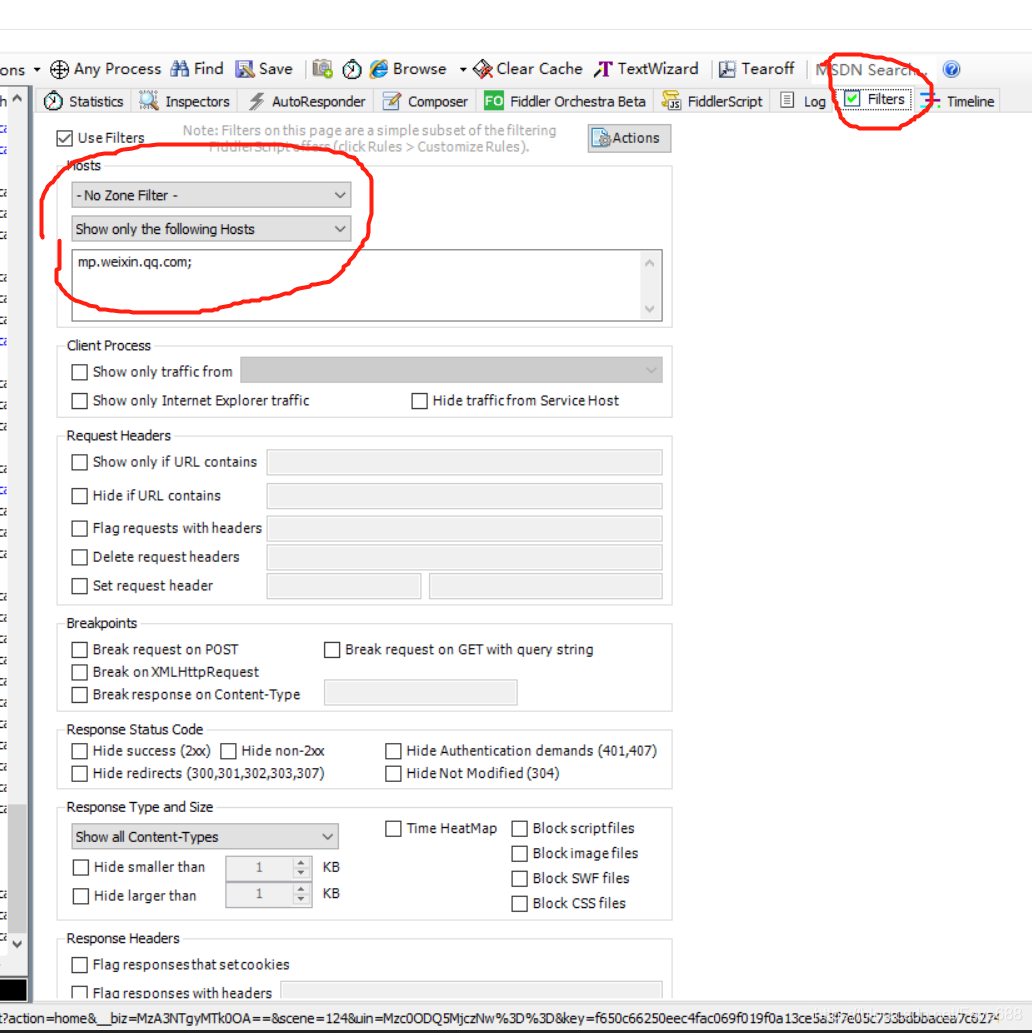1032x1033 pixels.
Task: Check Block SWF files
Action: (x=520, y=879)
